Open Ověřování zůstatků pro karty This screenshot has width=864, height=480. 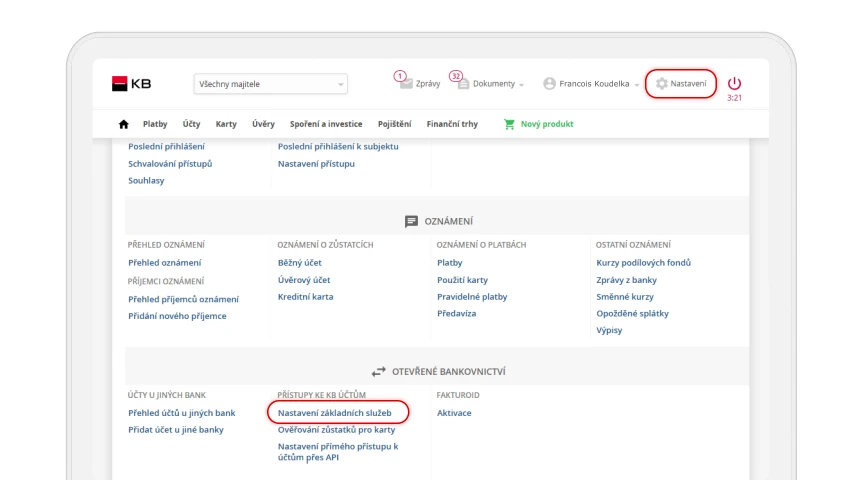pyautogui.click(x=336, y=430)
